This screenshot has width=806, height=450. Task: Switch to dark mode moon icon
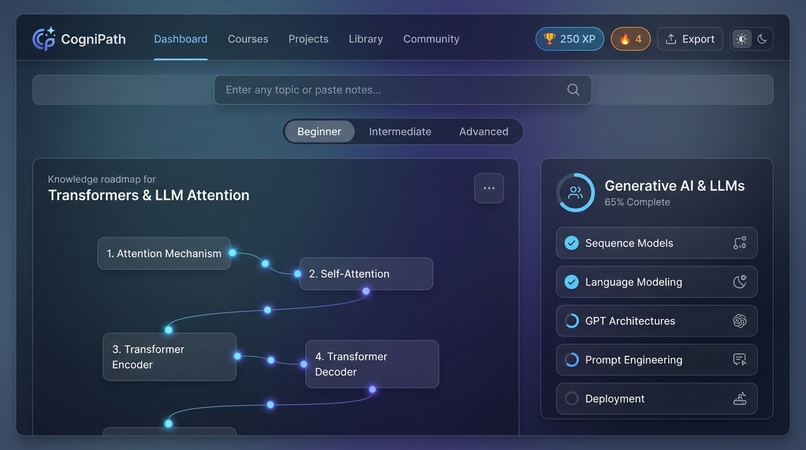762,39
